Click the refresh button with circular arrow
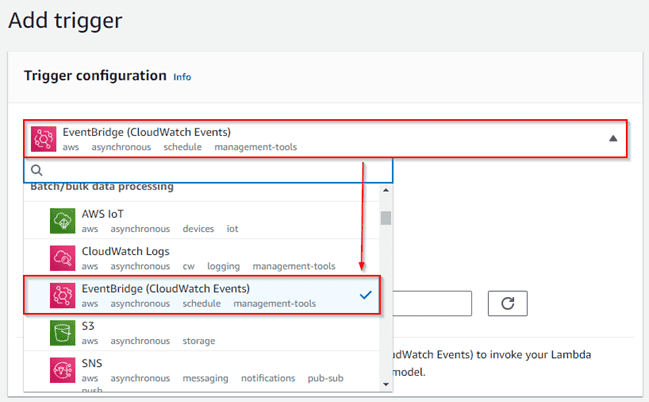This screenshot has height=402, width=649. [x=507, y=303]
